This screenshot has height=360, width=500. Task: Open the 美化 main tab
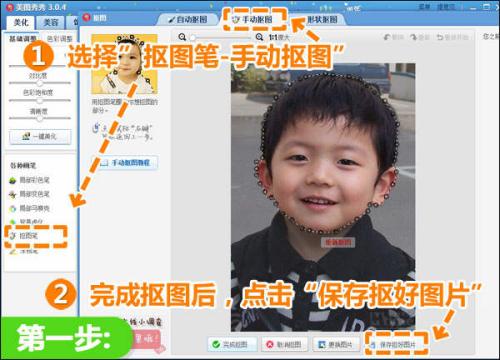click(21, 22)
